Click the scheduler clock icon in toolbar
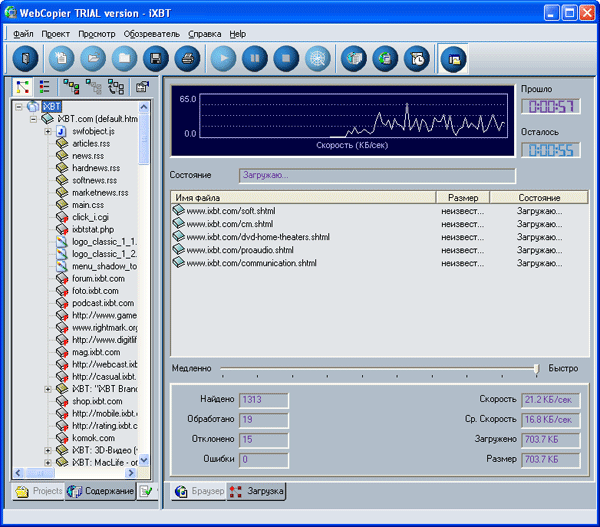Image resolution: width=600 pixels, height=527 pixels. (416, 58)
